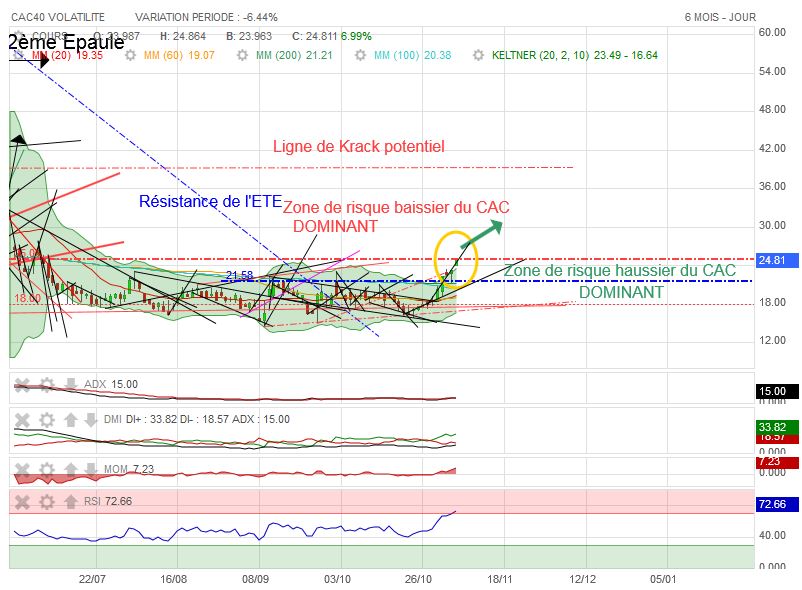Viewport: 802px width, 590px height.
Task: Click the MOM 7.23 label
Action: 129,469
